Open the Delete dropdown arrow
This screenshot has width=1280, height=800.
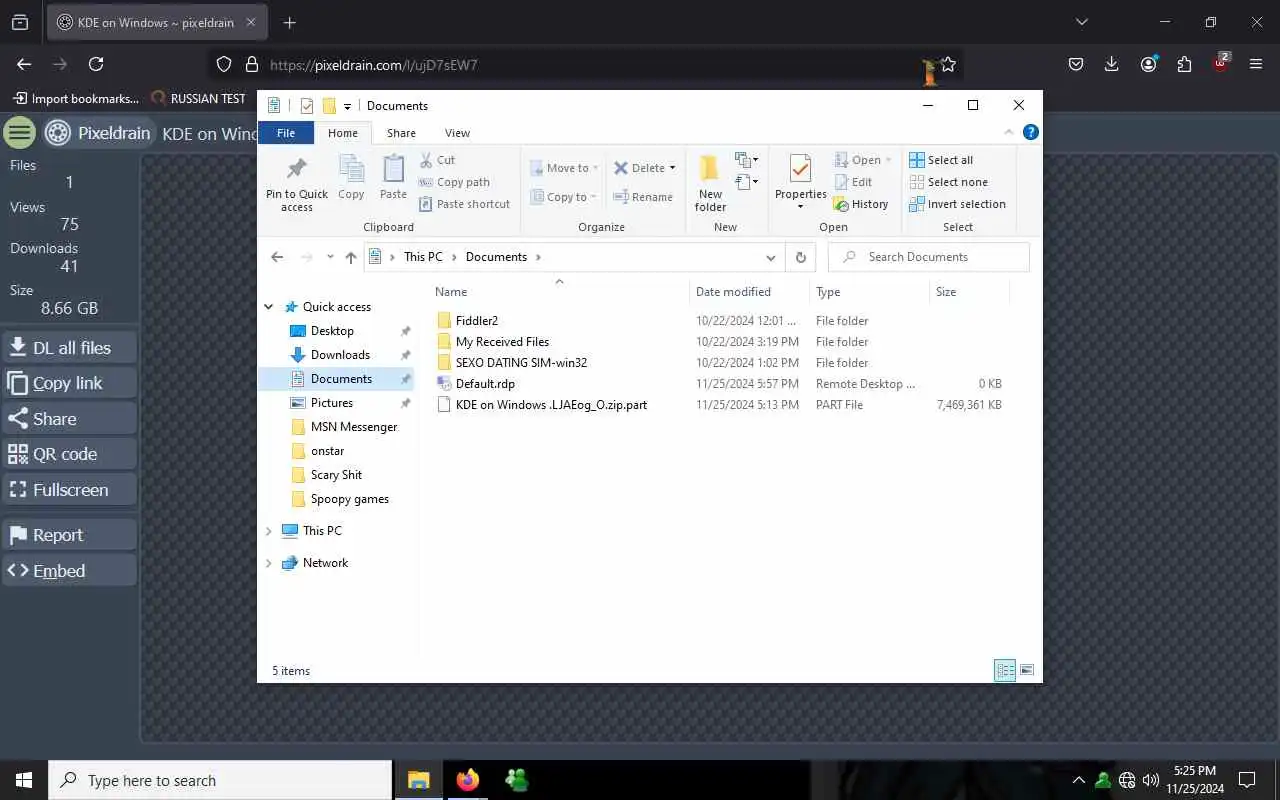pos(672,168)
